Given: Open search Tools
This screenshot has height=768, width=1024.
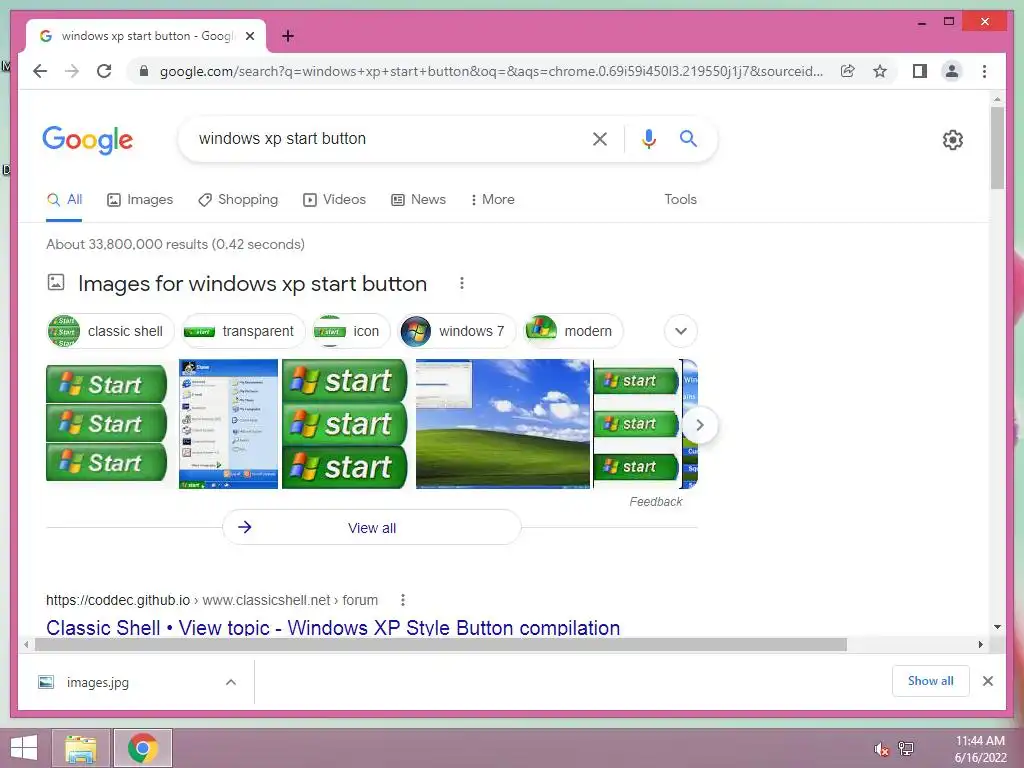Looking at the screenshot, I should (680, 199).
